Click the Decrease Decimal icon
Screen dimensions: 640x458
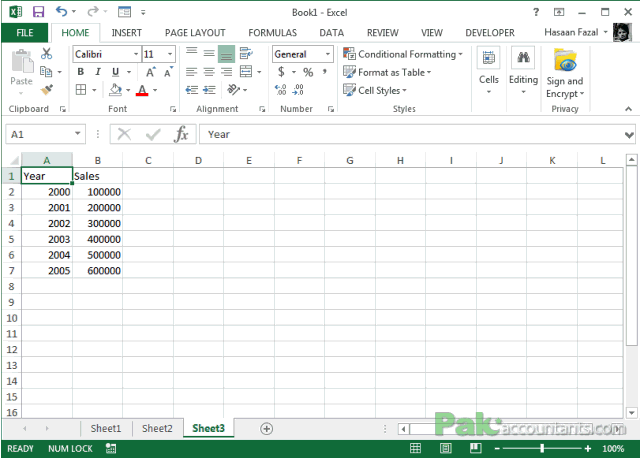pos(298,89)
